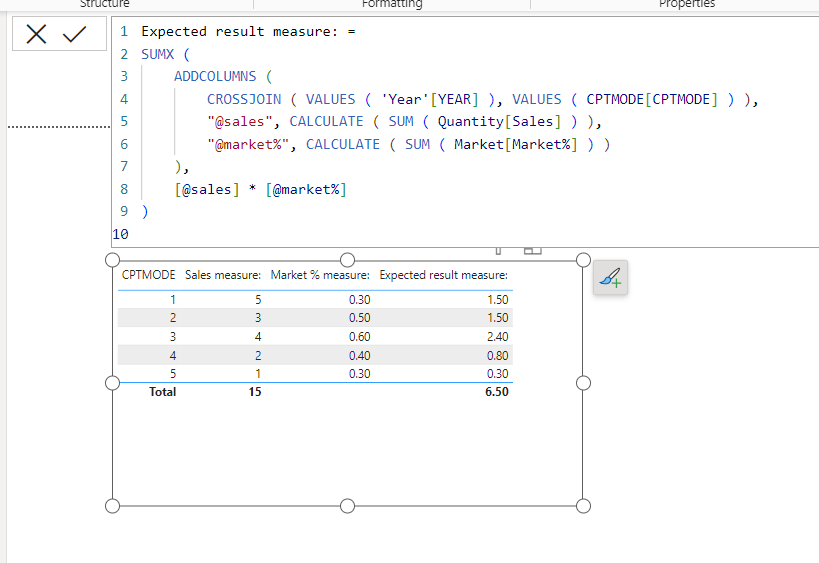
Task: Grab top-right resize handle of table visual
Action: [583, 260]
